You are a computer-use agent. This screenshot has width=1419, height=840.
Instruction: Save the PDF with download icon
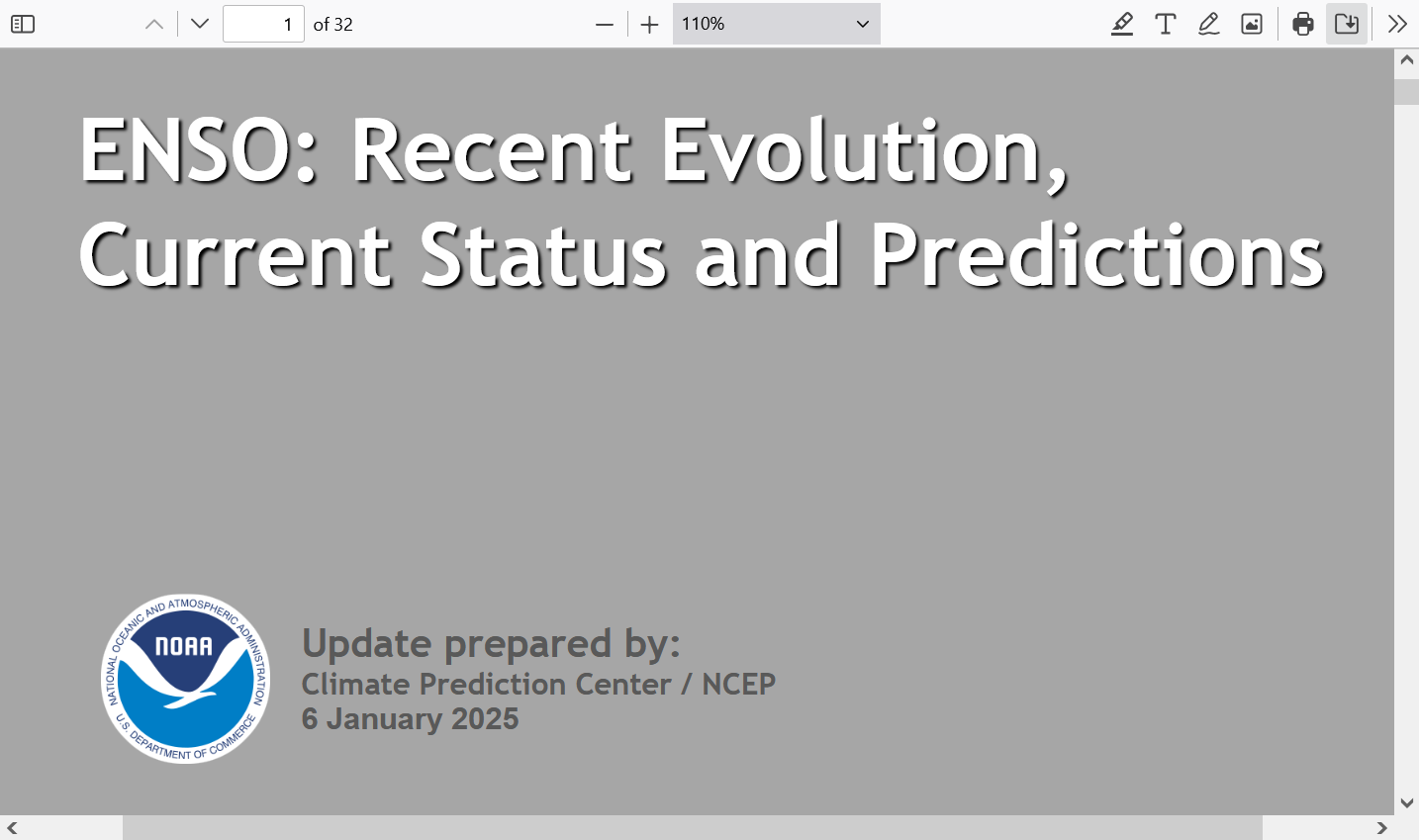(x=1347, y=24)
